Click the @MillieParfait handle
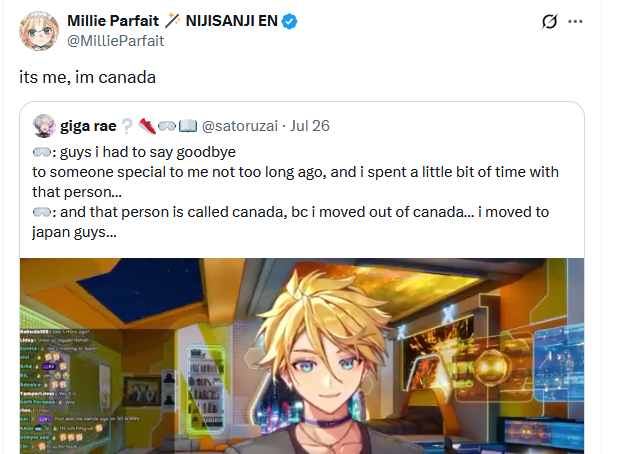Image resolution: width=619 pixels, height=454 pixels. coord(115,41)
